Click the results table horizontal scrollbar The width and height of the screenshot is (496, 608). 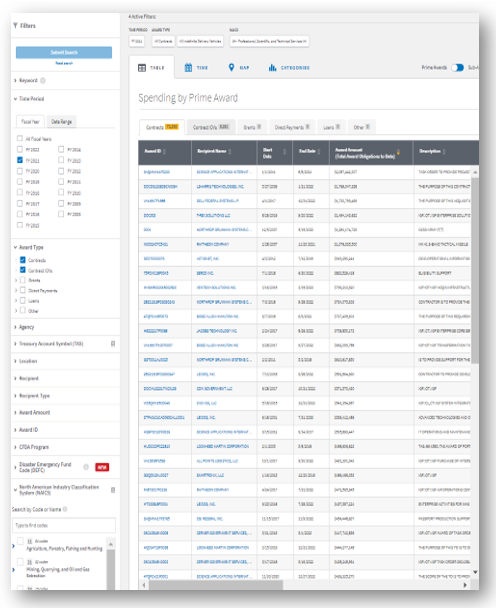click(x=216, y=585)
